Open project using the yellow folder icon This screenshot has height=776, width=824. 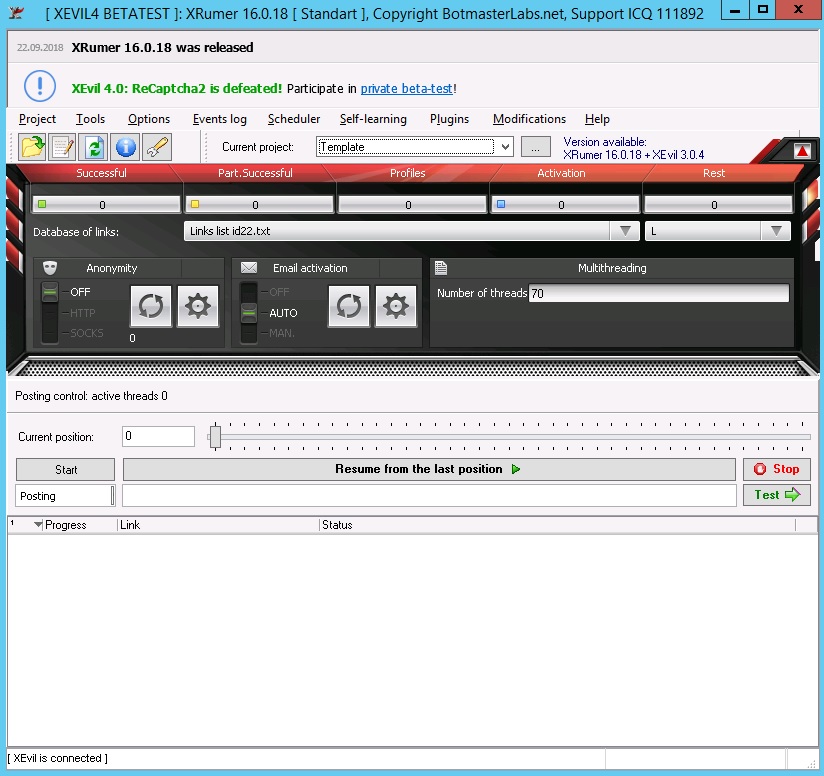(x=32, y=147)
